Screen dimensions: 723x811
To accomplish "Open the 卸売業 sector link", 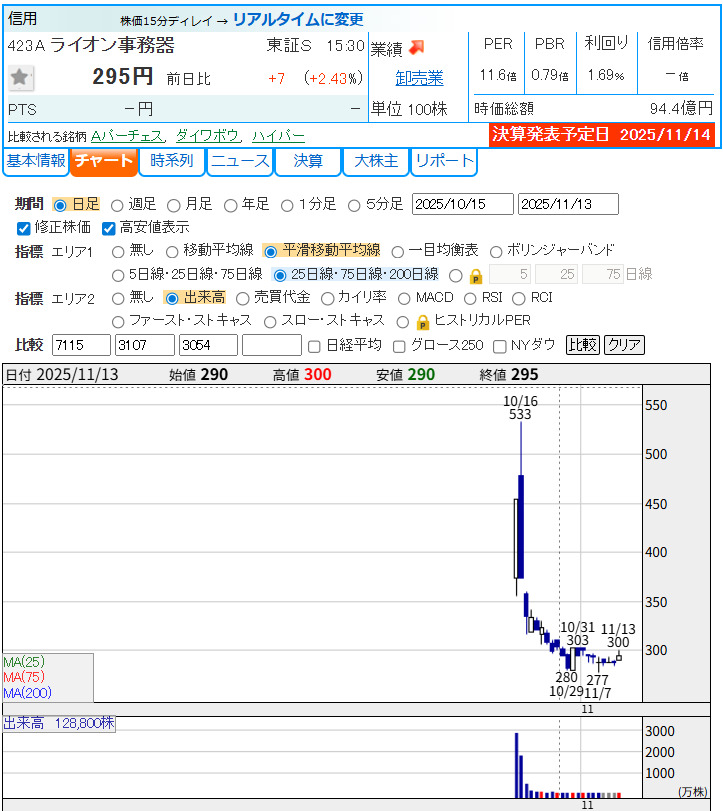I will 419,78.
